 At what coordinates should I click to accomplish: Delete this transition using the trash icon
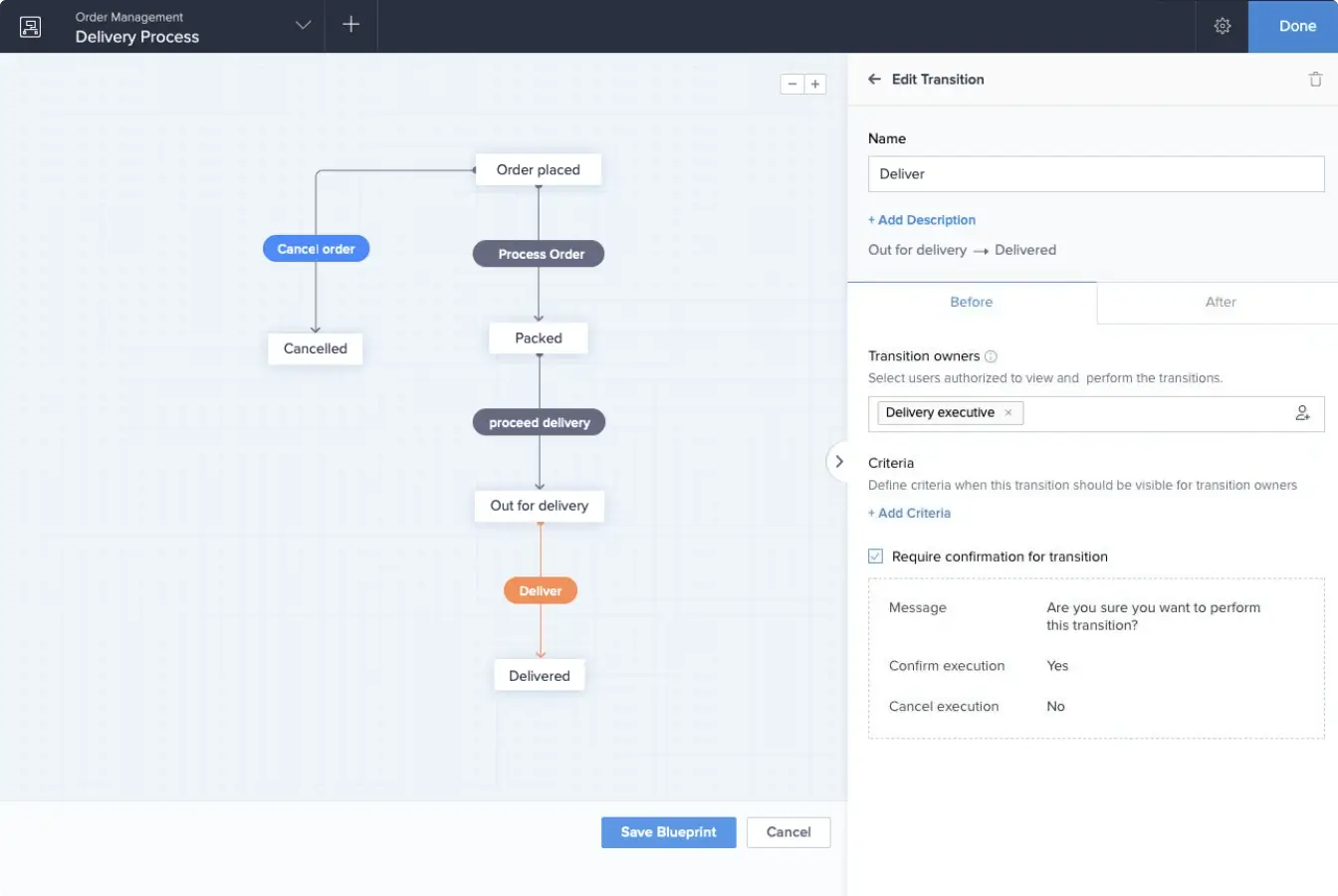(x=1316, y=78)
